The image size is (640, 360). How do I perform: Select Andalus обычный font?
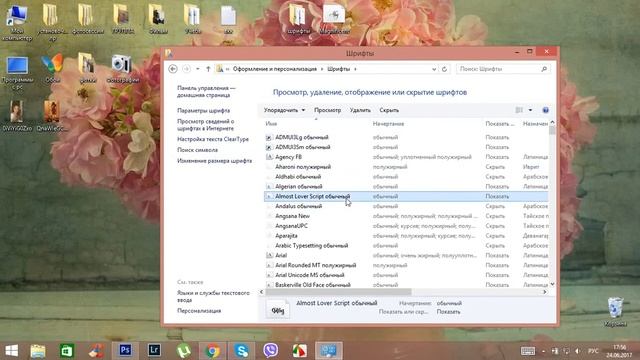406,206
